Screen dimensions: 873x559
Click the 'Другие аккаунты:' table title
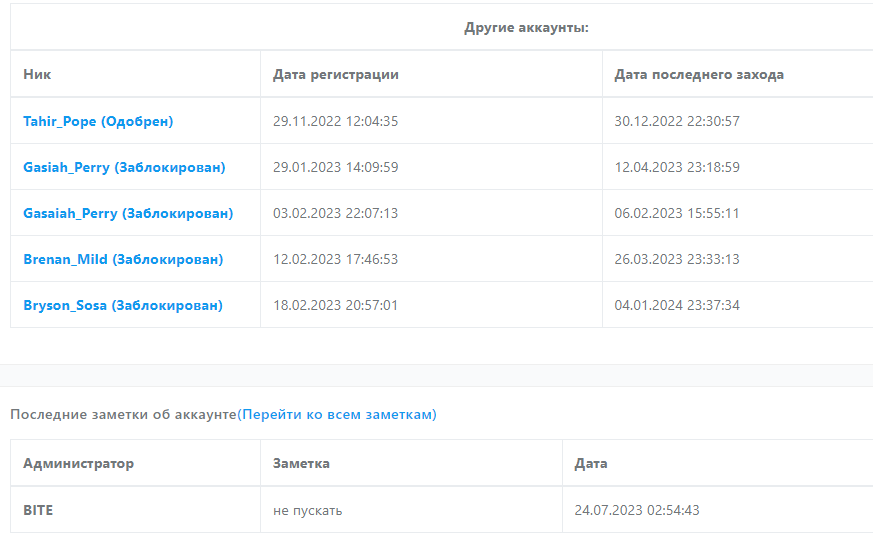(526, 27)
